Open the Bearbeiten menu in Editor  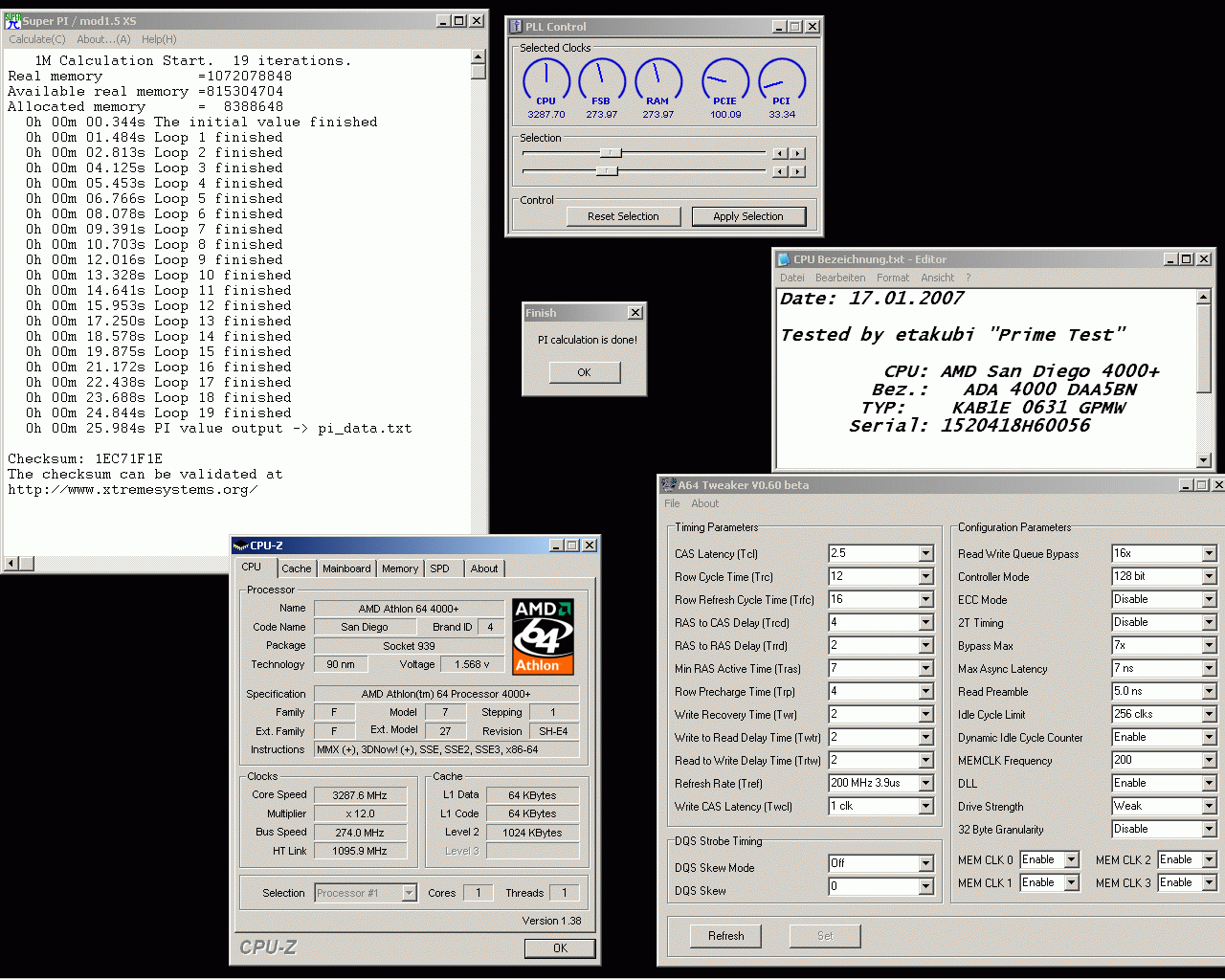tap(840, 278)
